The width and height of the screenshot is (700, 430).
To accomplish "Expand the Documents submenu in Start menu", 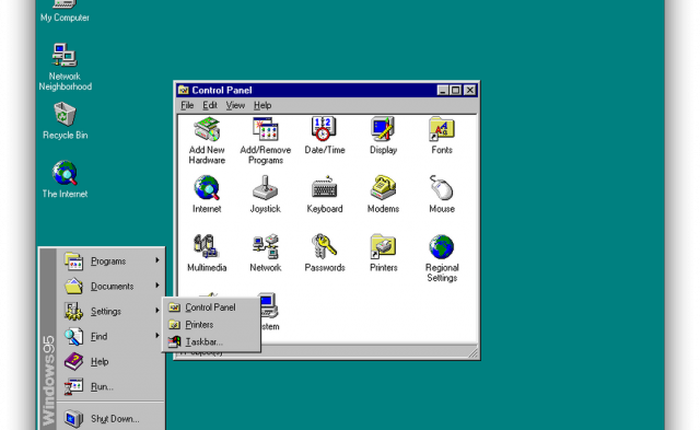I will point(111,286).
